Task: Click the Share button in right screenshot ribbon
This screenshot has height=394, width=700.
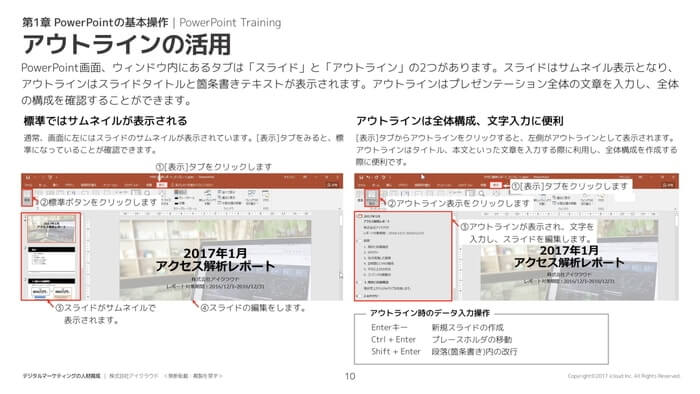Action: (x=668, y=185)
